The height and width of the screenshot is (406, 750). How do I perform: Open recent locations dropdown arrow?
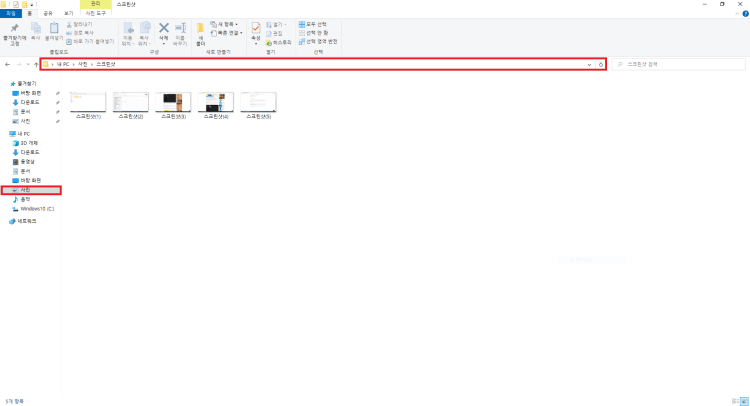(28, 64)
